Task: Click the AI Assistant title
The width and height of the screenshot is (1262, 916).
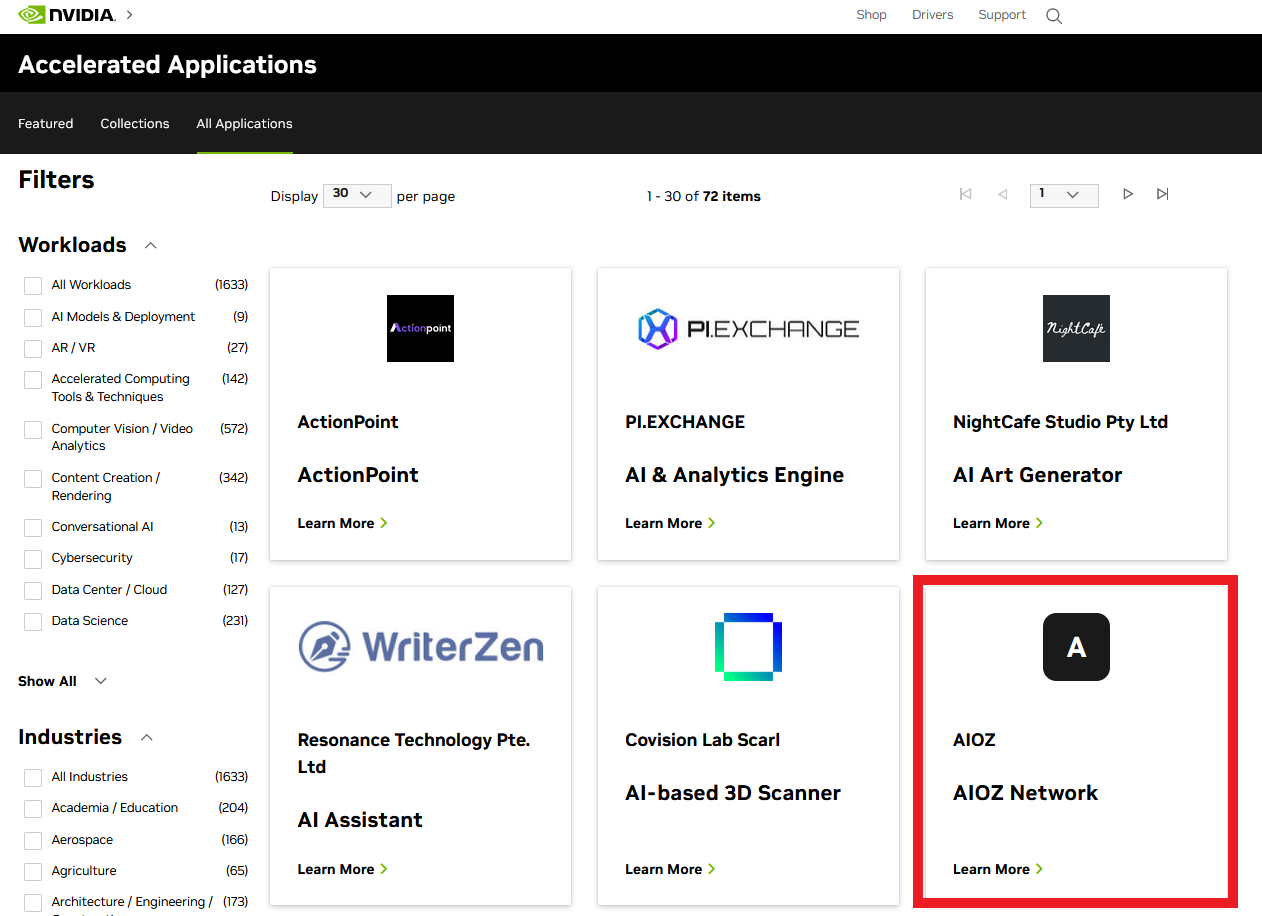Action: coord(360,820)
